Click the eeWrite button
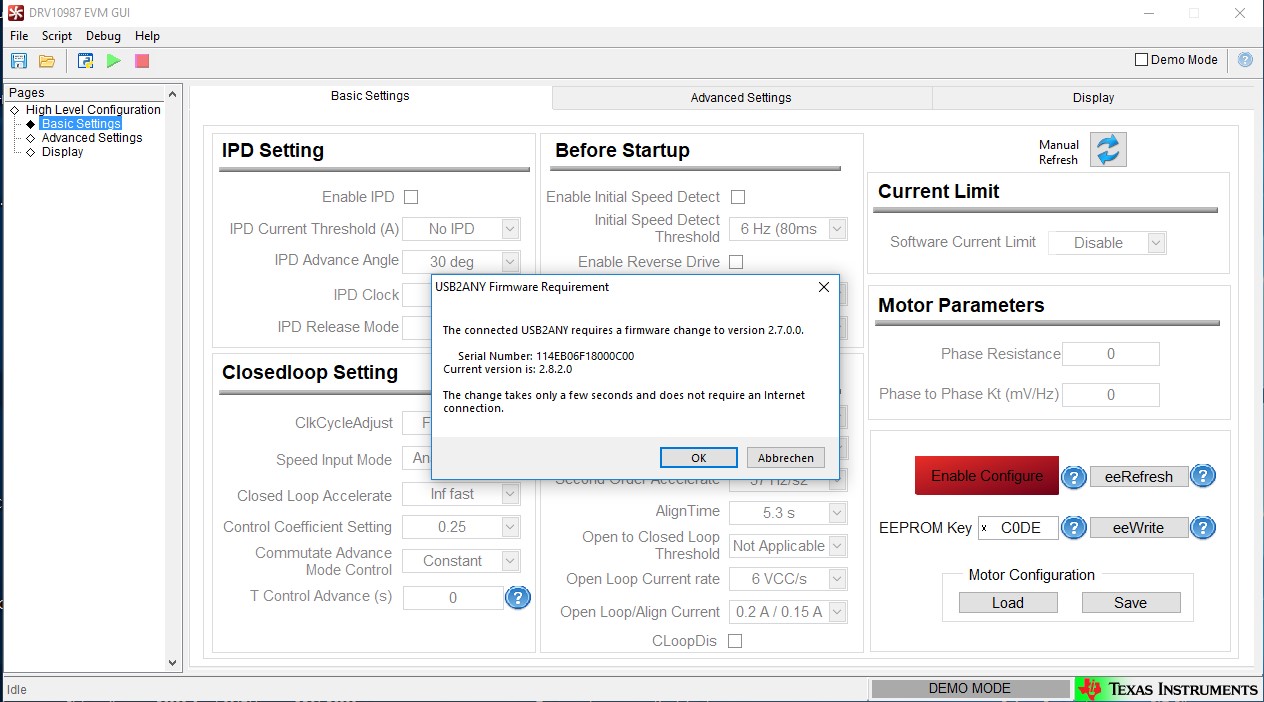Screen dimensions: 1264x702 click(1139, 528)
